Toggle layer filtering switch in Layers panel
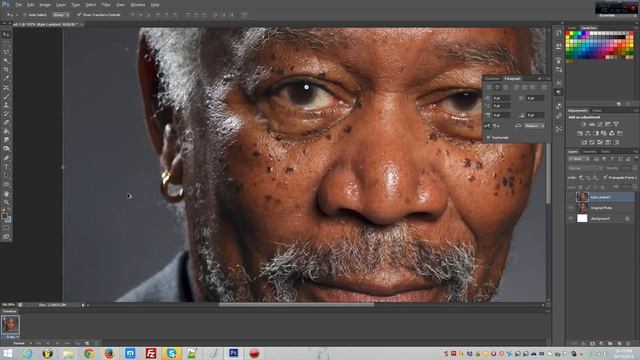Image resolution: width=640 pixels, height=360 pixels. (x=636, y=159)
